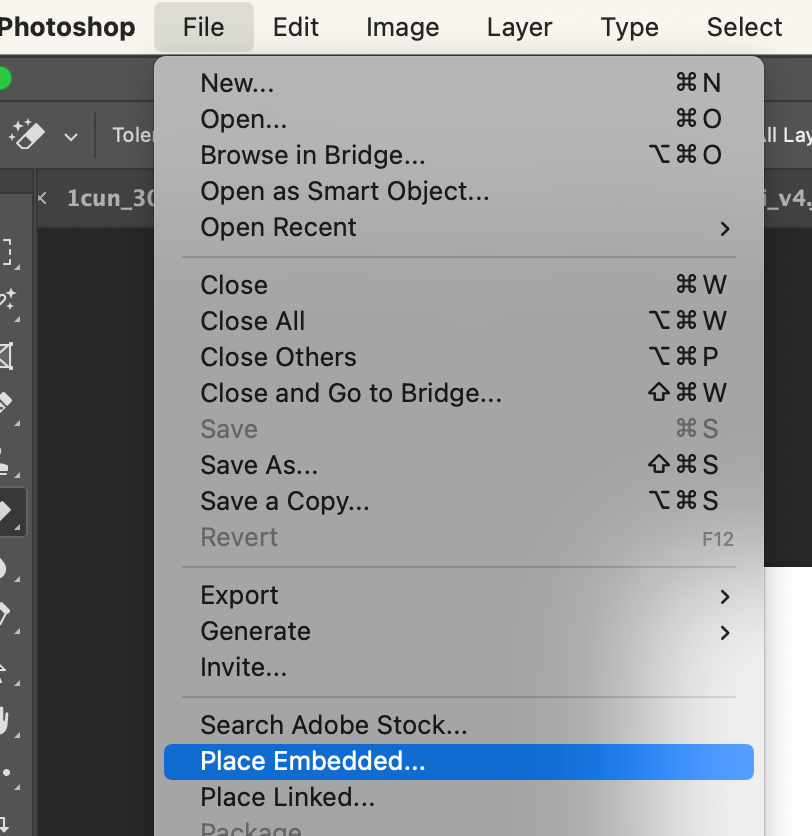The image size is (812, 836).
Task: Open the Edit menu
Action: pyautogui.click(x=296, y=27)
